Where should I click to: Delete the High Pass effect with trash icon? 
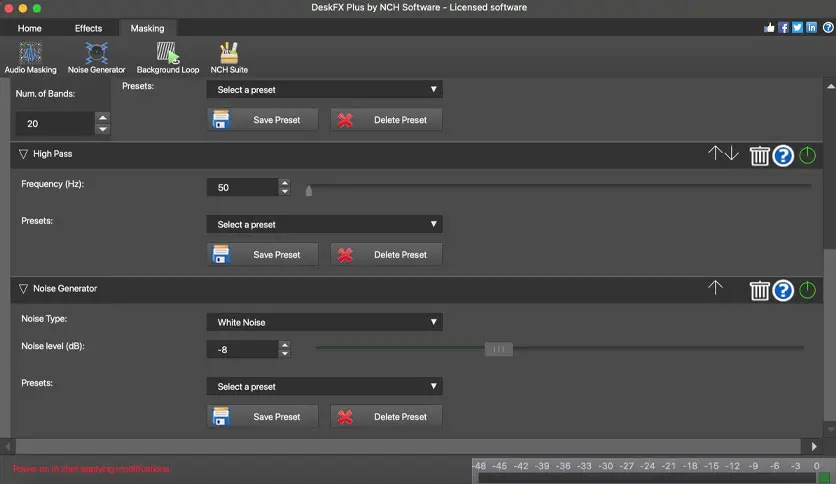759,156
